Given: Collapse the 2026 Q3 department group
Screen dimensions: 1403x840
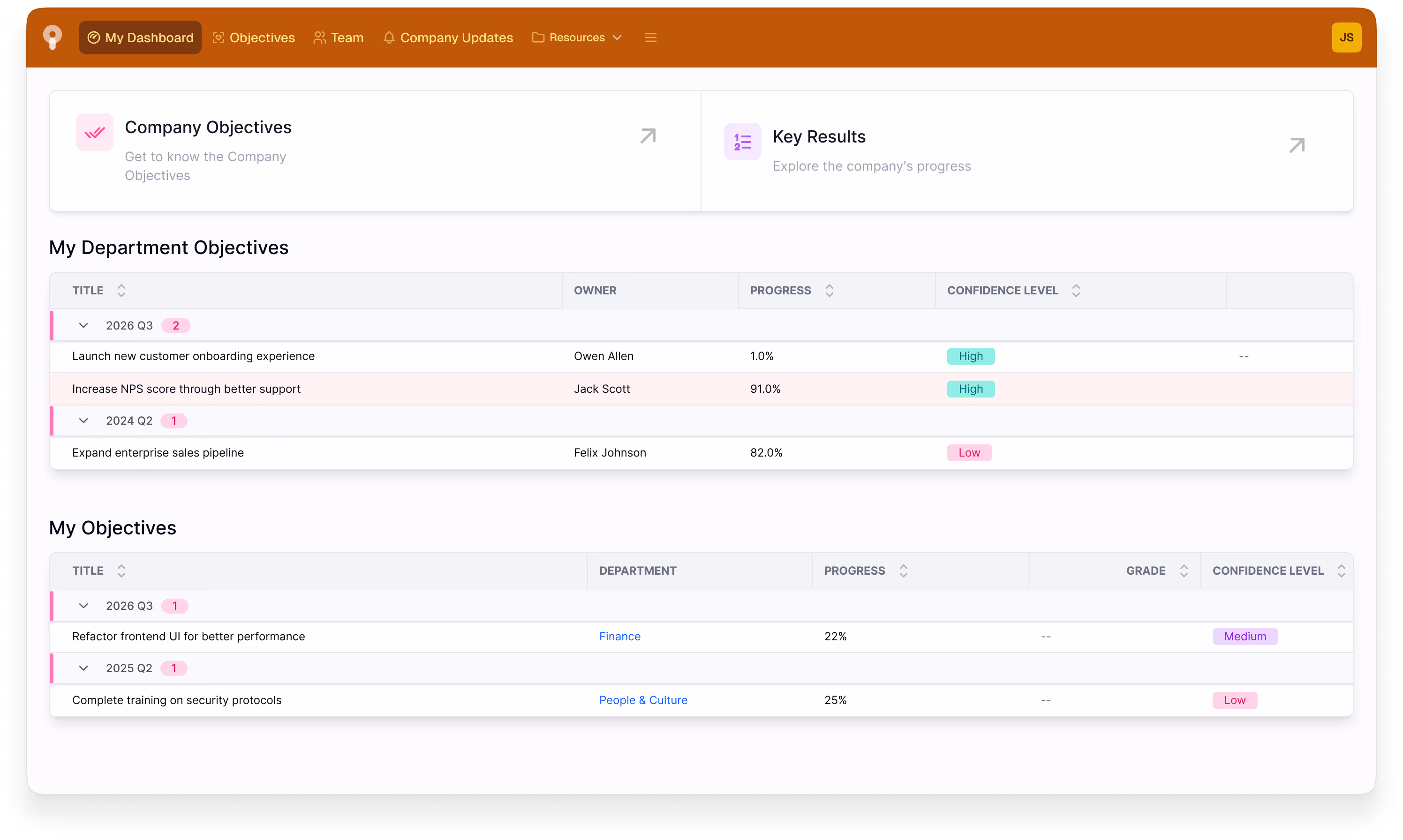Looking at the screenshot, I should click(83, 325).
